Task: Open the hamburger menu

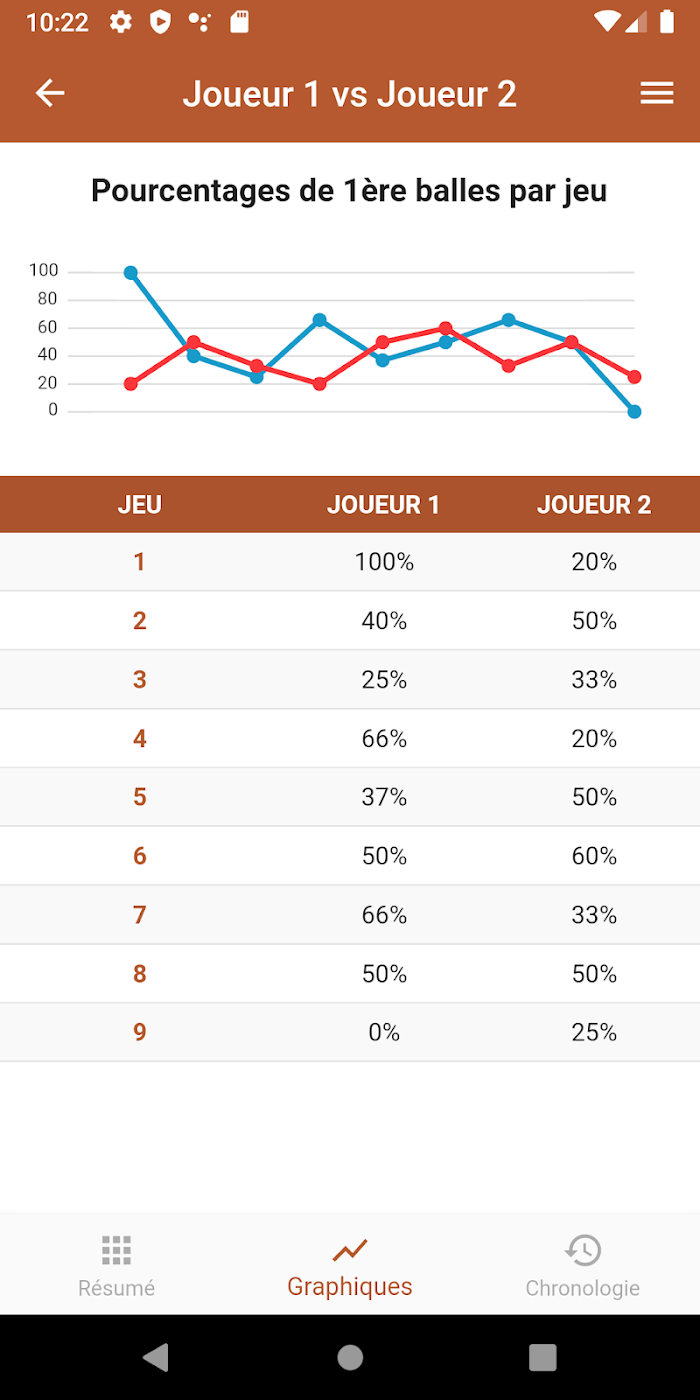Action: [657, 93]
